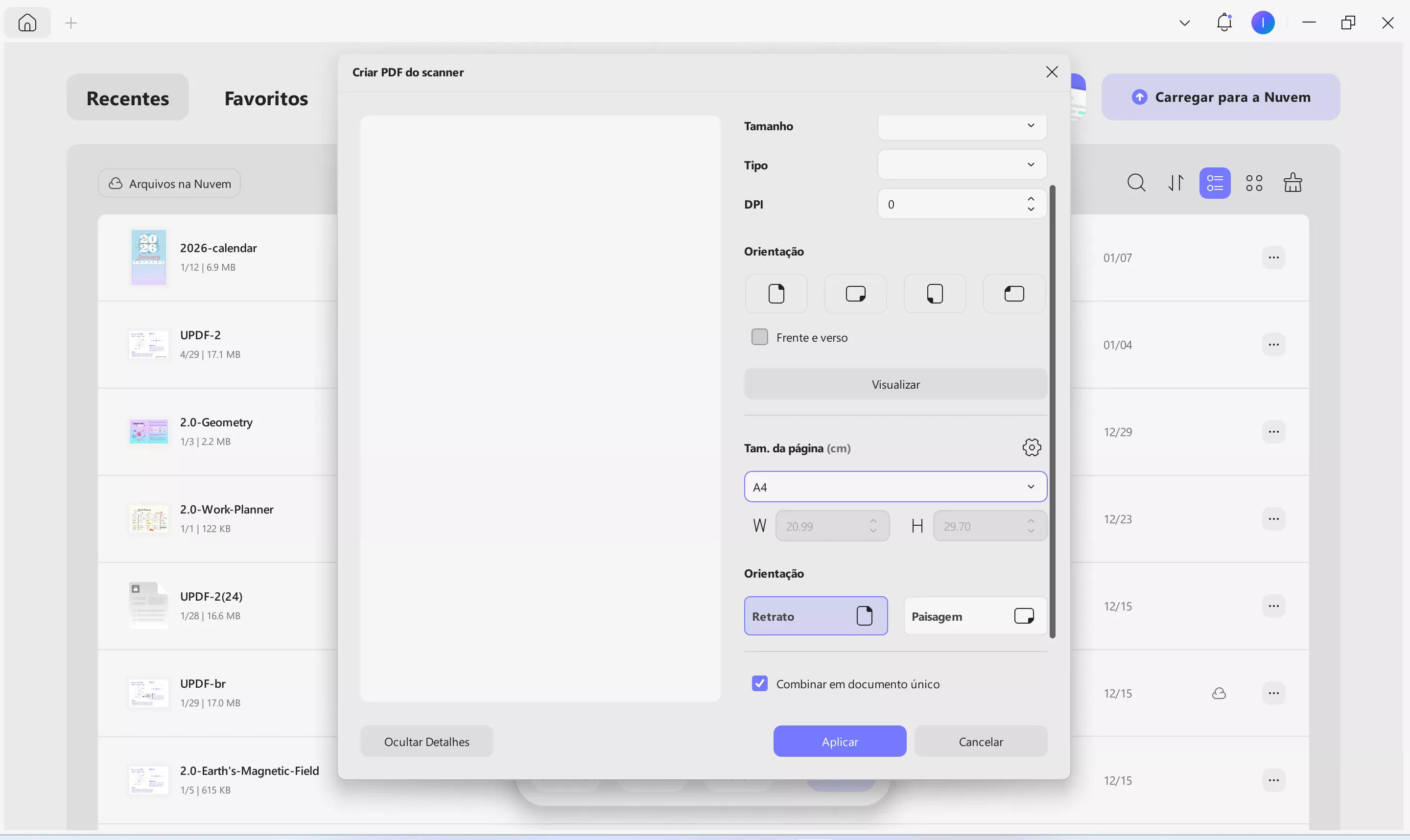This screenshot has height=840, width=1410.
Task: Open page size settings via gear icon
Action: coord(1032,447)
